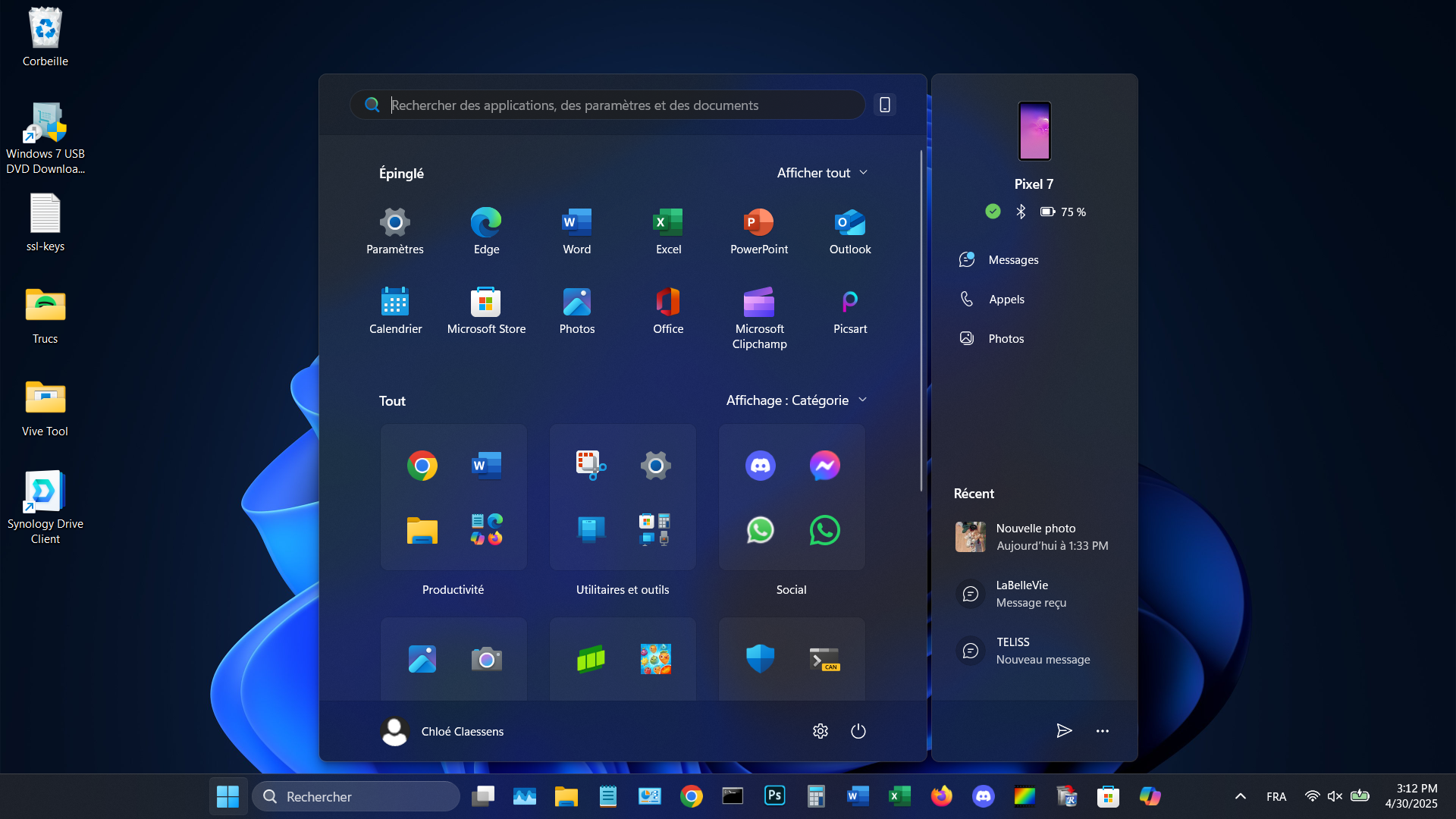Expand Afficher tout for pinned apps
Viewport: 1456px width, 819px height.
(822, 173)
